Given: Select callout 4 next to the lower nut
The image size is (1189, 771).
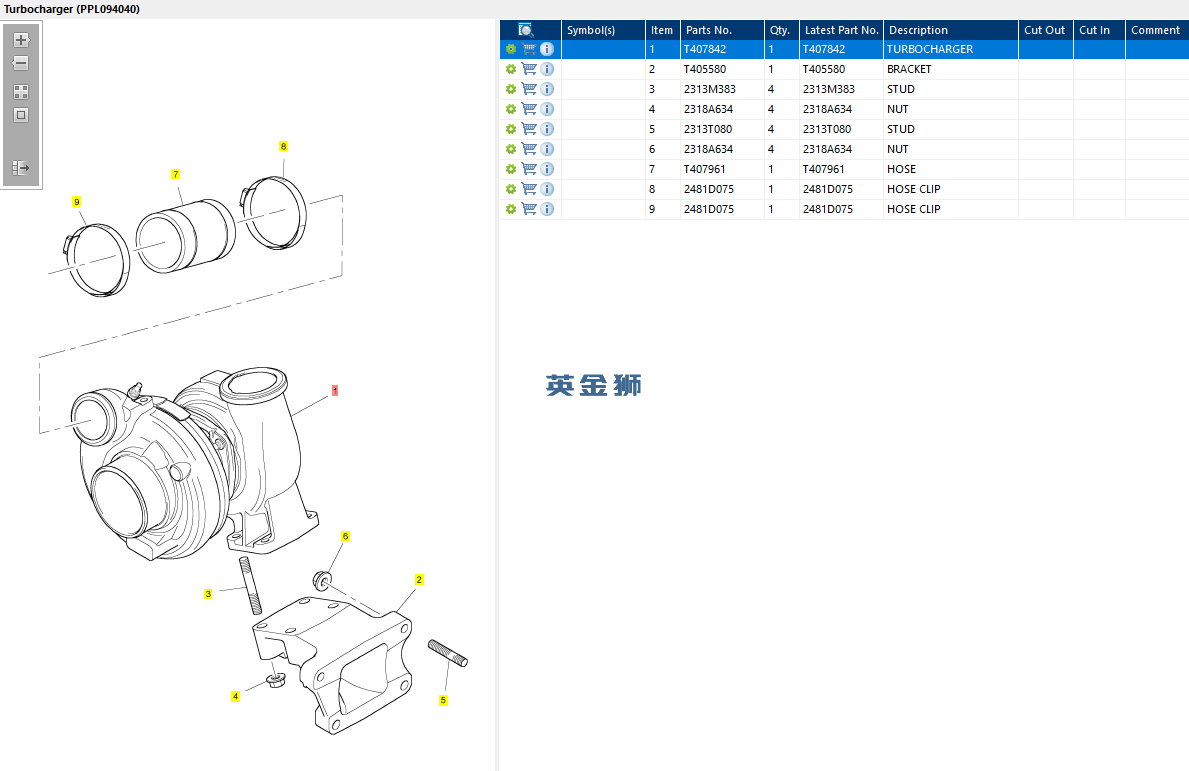Looking at the screenshot, I should (235, 696).
